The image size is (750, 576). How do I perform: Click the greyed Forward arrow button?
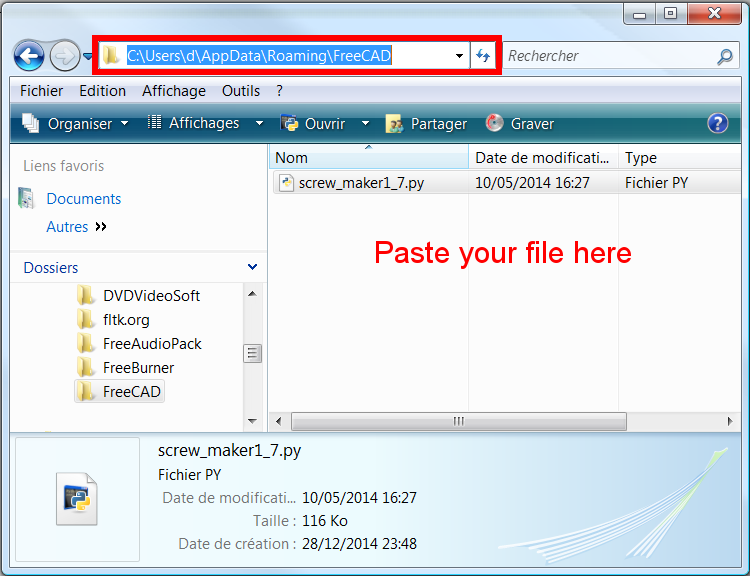[x=65, y=56]
